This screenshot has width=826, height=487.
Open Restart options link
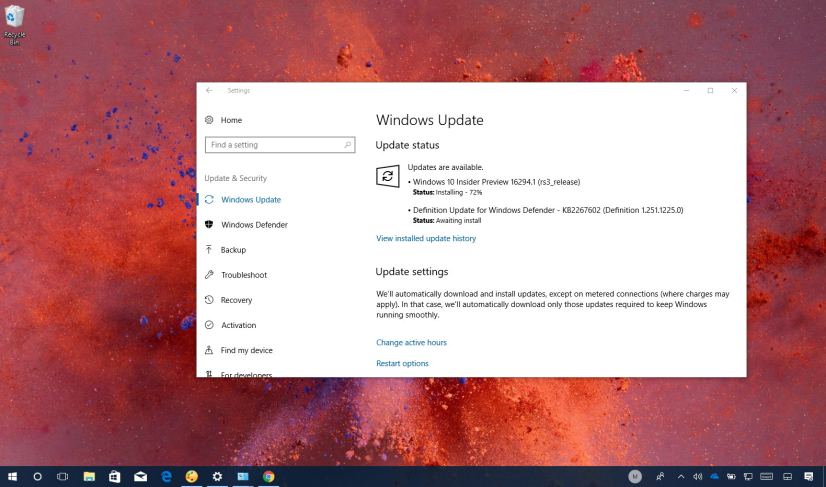[x=402, y=363]
